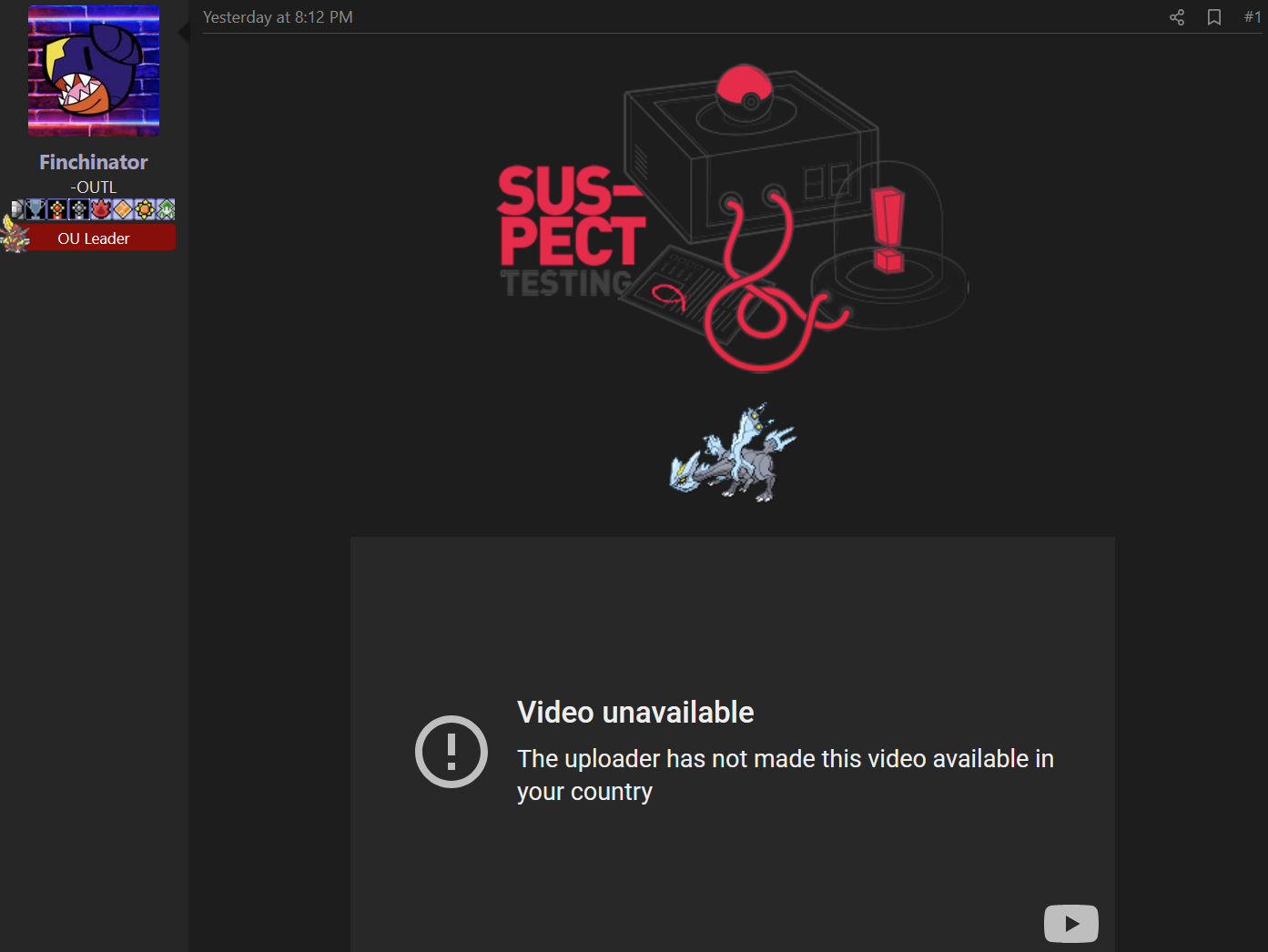Open the #1 post permalink
Image resolution: width=1268 pixels, height=952 pixels.
pos(1253,17)
